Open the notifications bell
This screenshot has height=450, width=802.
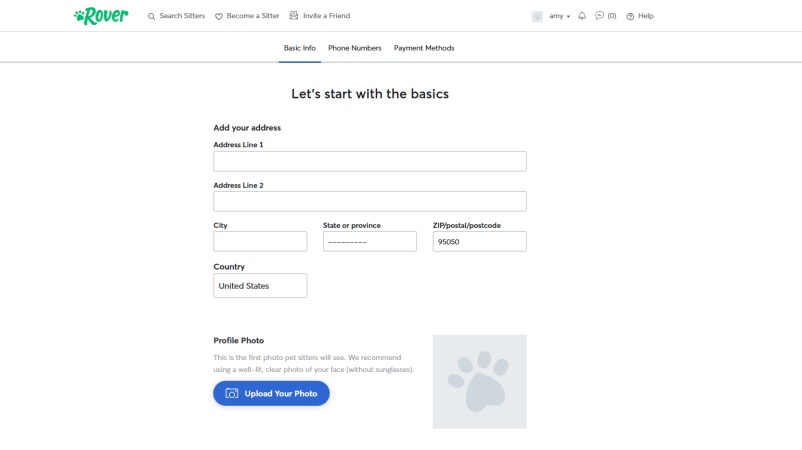pyautogui.click(x=582, y=16)
